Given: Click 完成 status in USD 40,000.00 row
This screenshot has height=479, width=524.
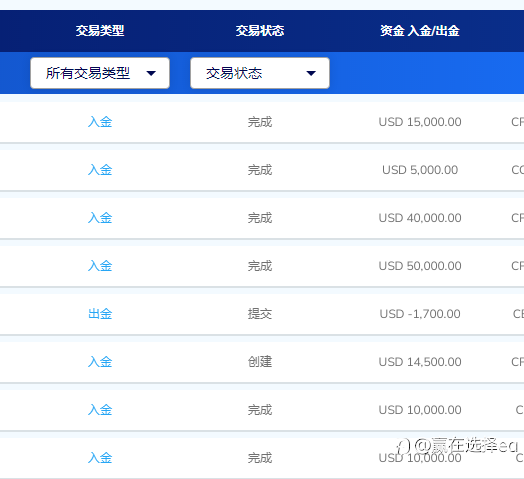Looking at the screenshot, I should [x=260, y=218].
